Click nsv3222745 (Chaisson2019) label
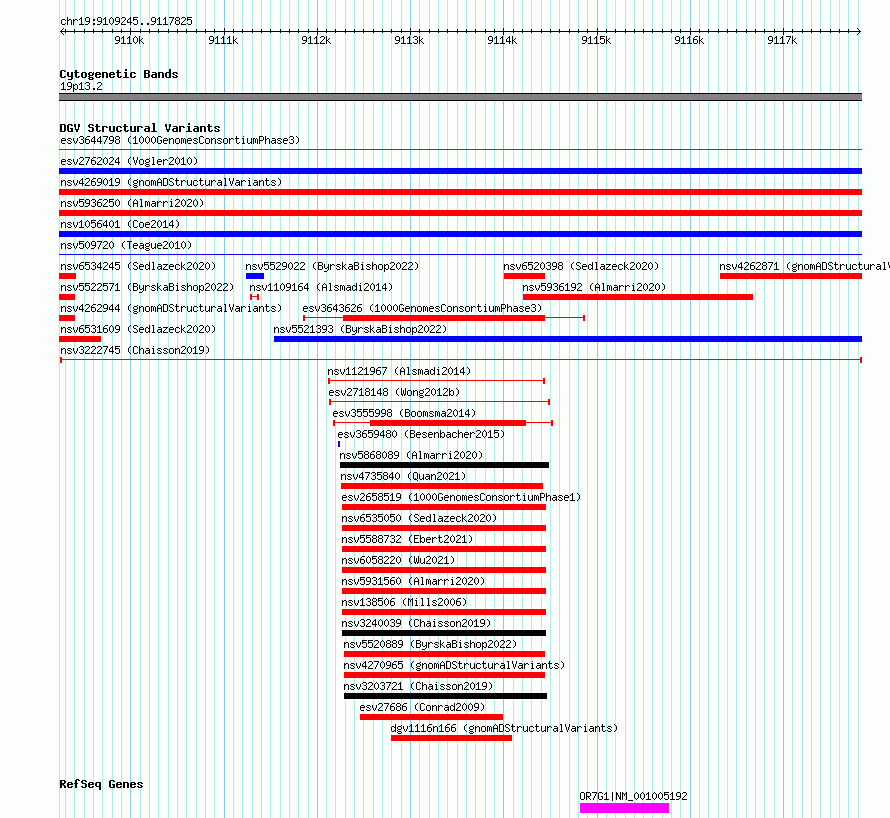Screen dimensions: 890x818 pyautogui.click(x=135, y=350)
